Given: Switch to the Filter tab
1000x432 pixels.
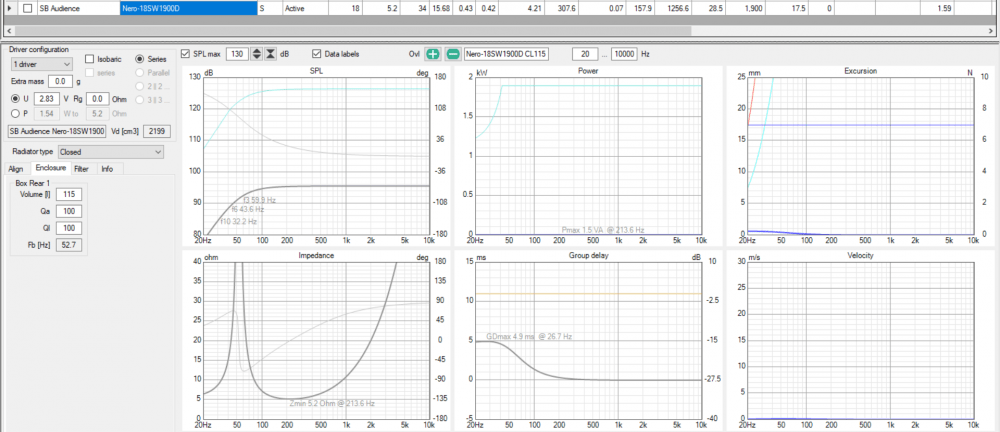Looking at the screenshot, I should point(81,168).
